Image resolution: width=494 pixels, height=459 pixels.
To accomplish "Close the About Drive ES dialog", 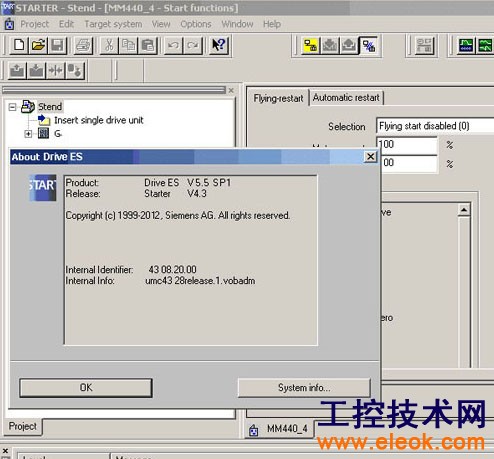I will 370,156.
